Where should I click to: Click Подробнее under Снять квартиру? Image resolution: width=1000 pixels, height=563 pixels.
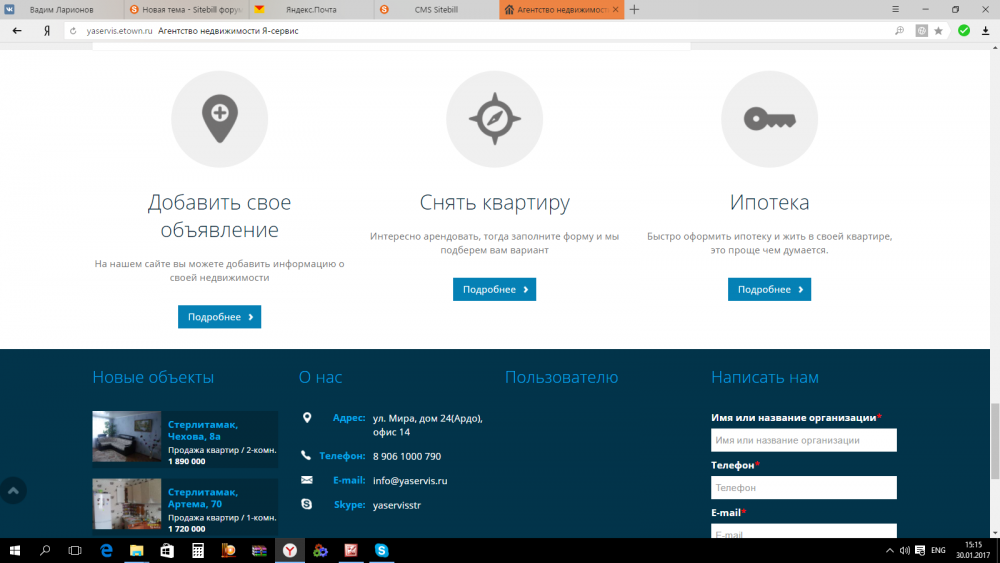(494, 289)
